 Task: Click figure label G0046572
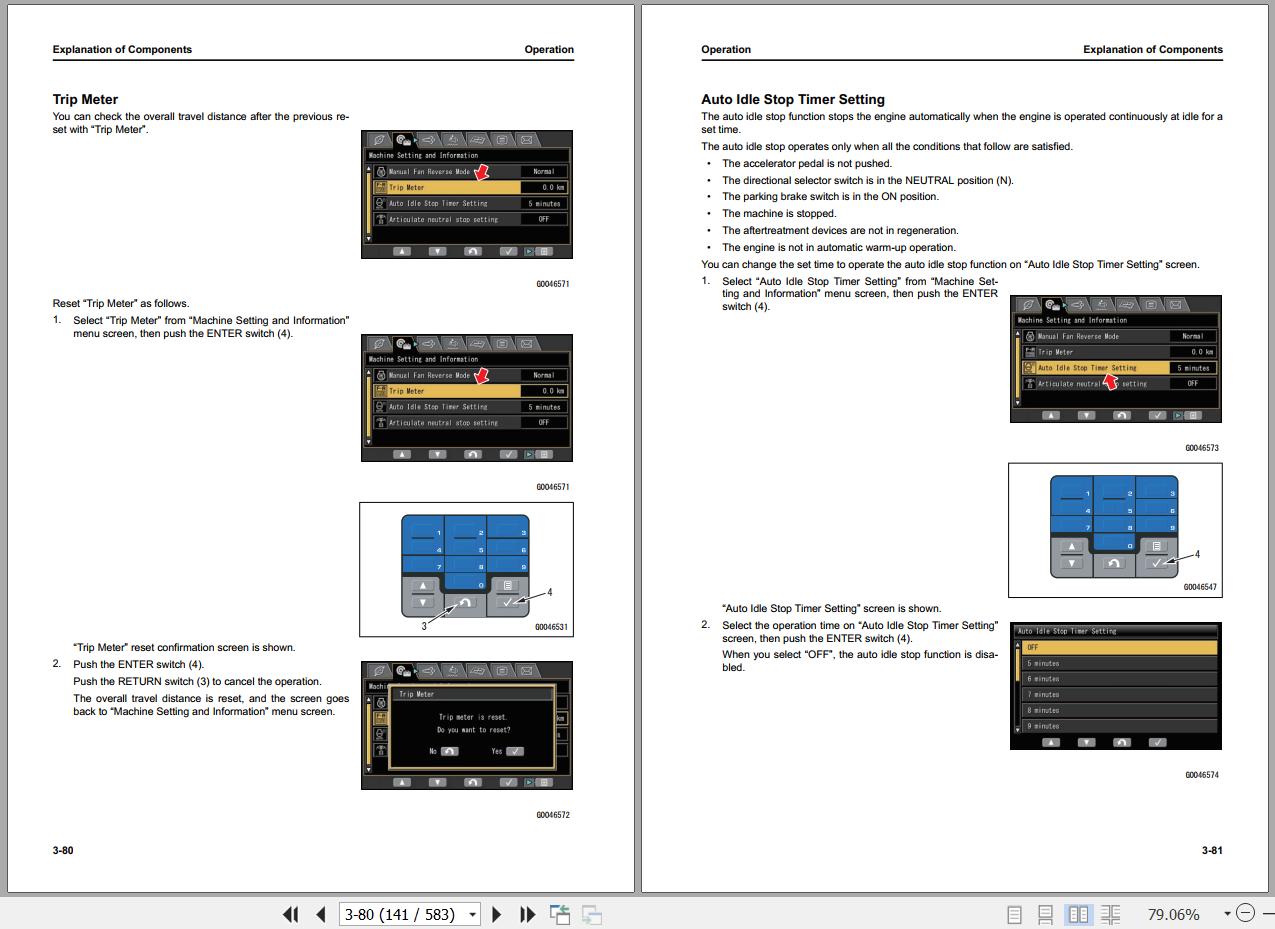(x=553, y=815)
